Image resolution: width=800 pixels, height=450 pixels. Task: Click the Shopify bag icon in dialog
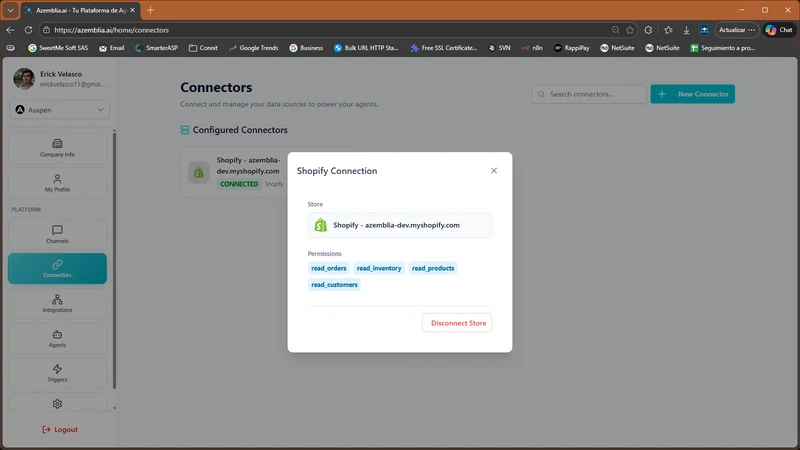pos(320,225)
